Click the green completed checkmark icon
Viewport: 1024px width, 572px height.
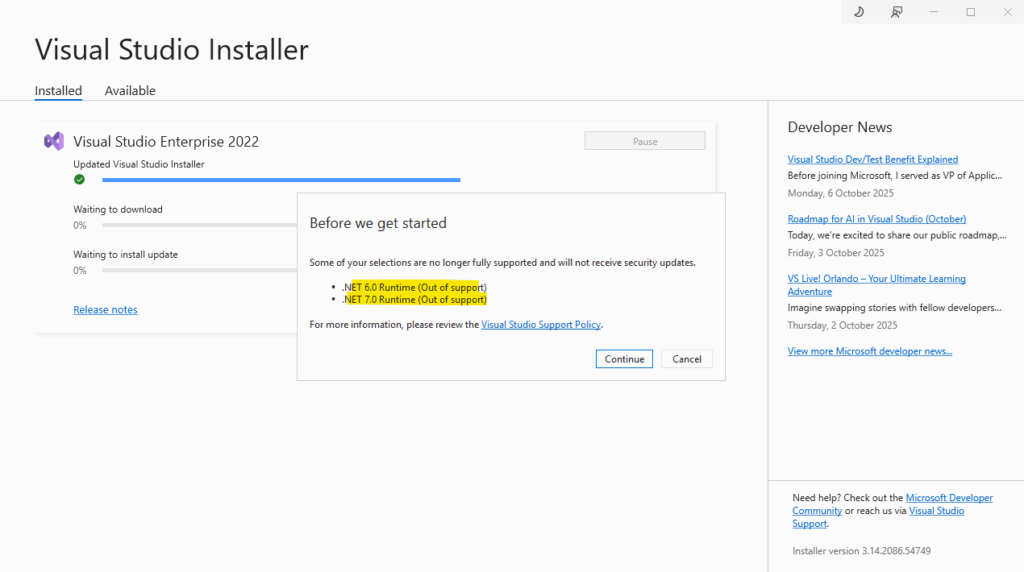(79, 180)
